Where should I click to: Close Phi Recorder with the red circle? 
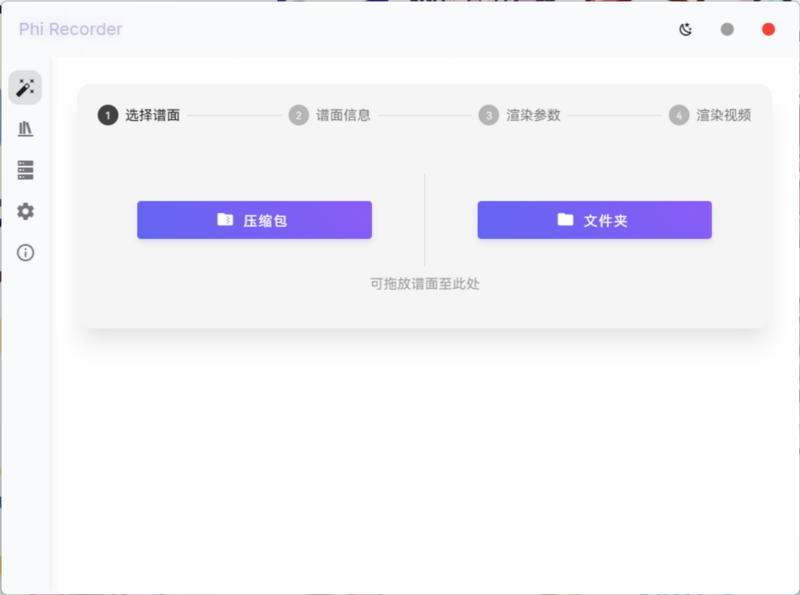point(768,29)
